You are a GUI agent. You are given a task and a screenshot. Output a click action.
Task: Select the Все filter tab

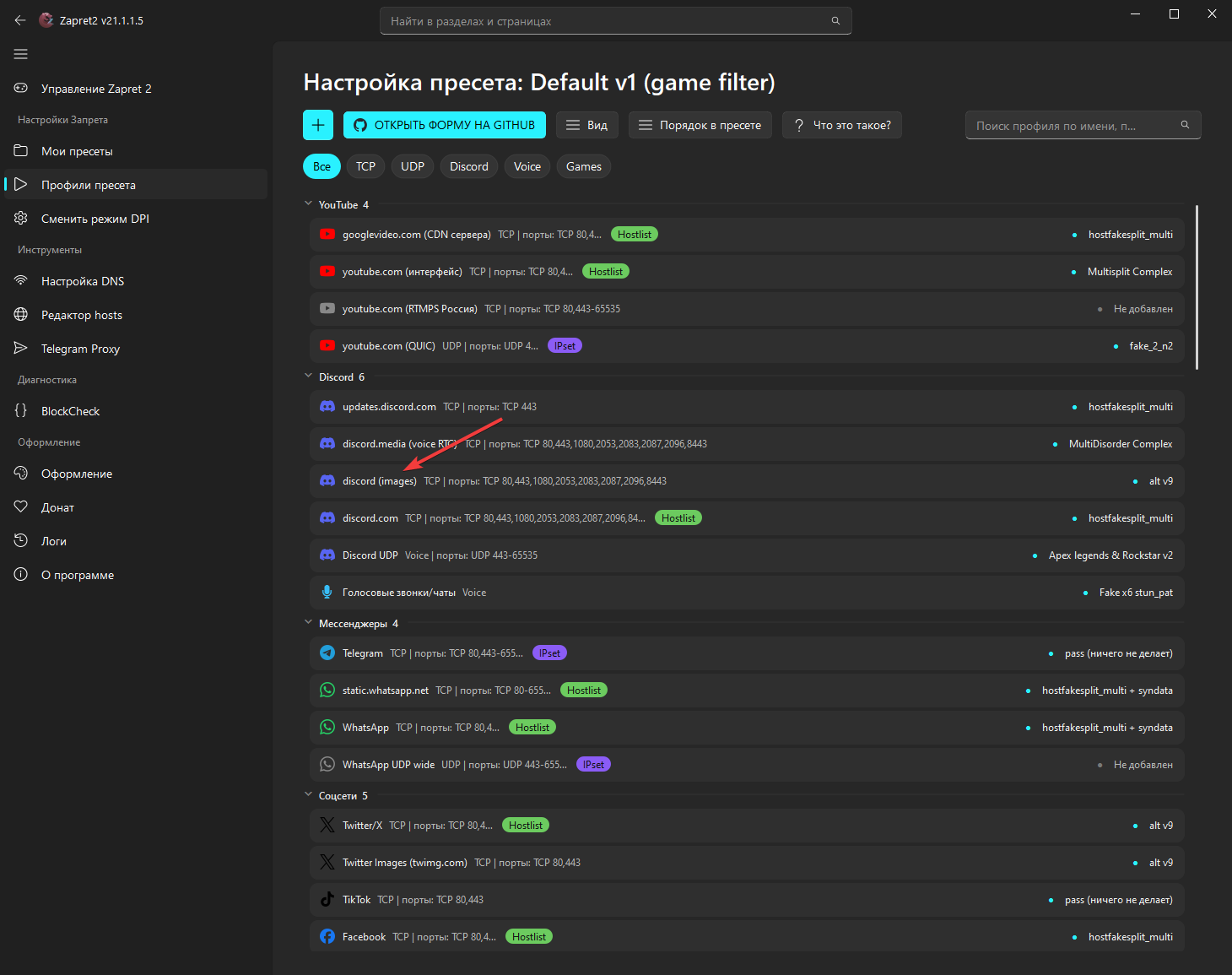tap(322, 166)
